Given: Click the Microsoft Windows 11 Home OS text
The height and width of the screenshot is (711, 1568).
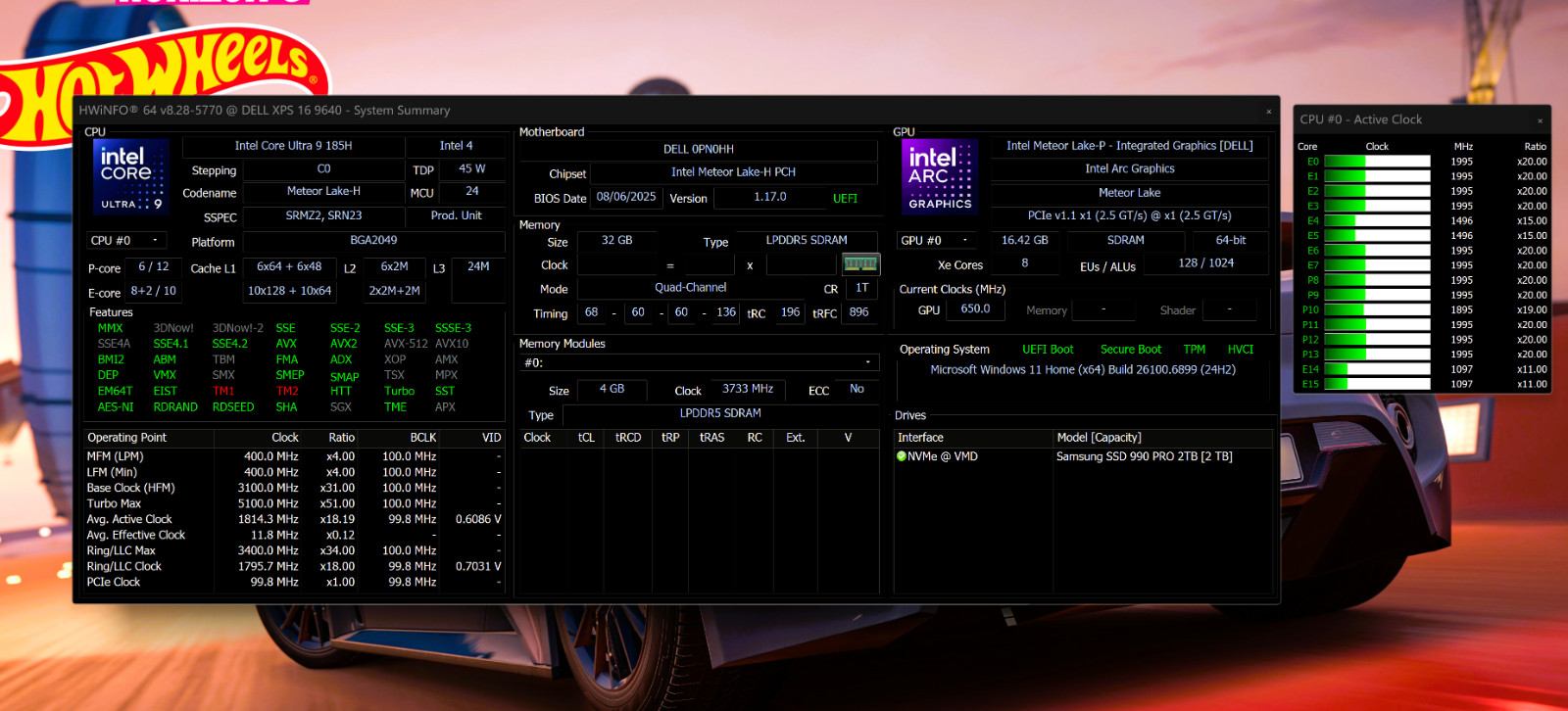Looking at the screenshot, I should pos(1083,370).
